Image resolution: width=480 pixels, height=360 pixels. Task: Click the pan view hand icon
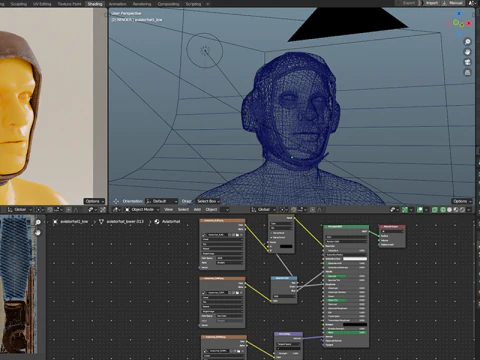(467, 52)
